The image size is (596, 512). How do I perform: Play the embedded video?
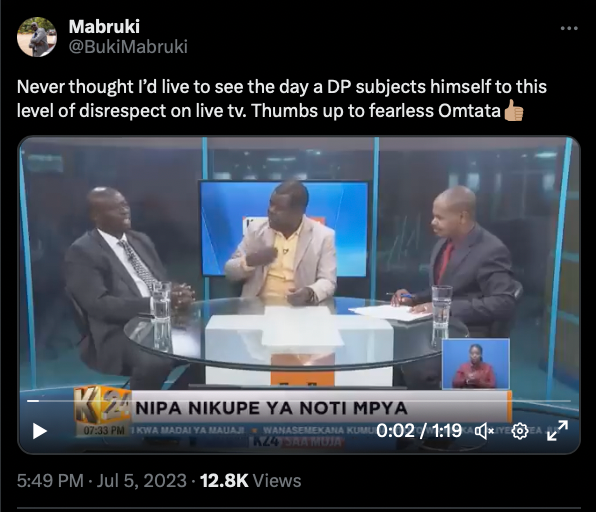pyautogui.click(x=40, y=431)
